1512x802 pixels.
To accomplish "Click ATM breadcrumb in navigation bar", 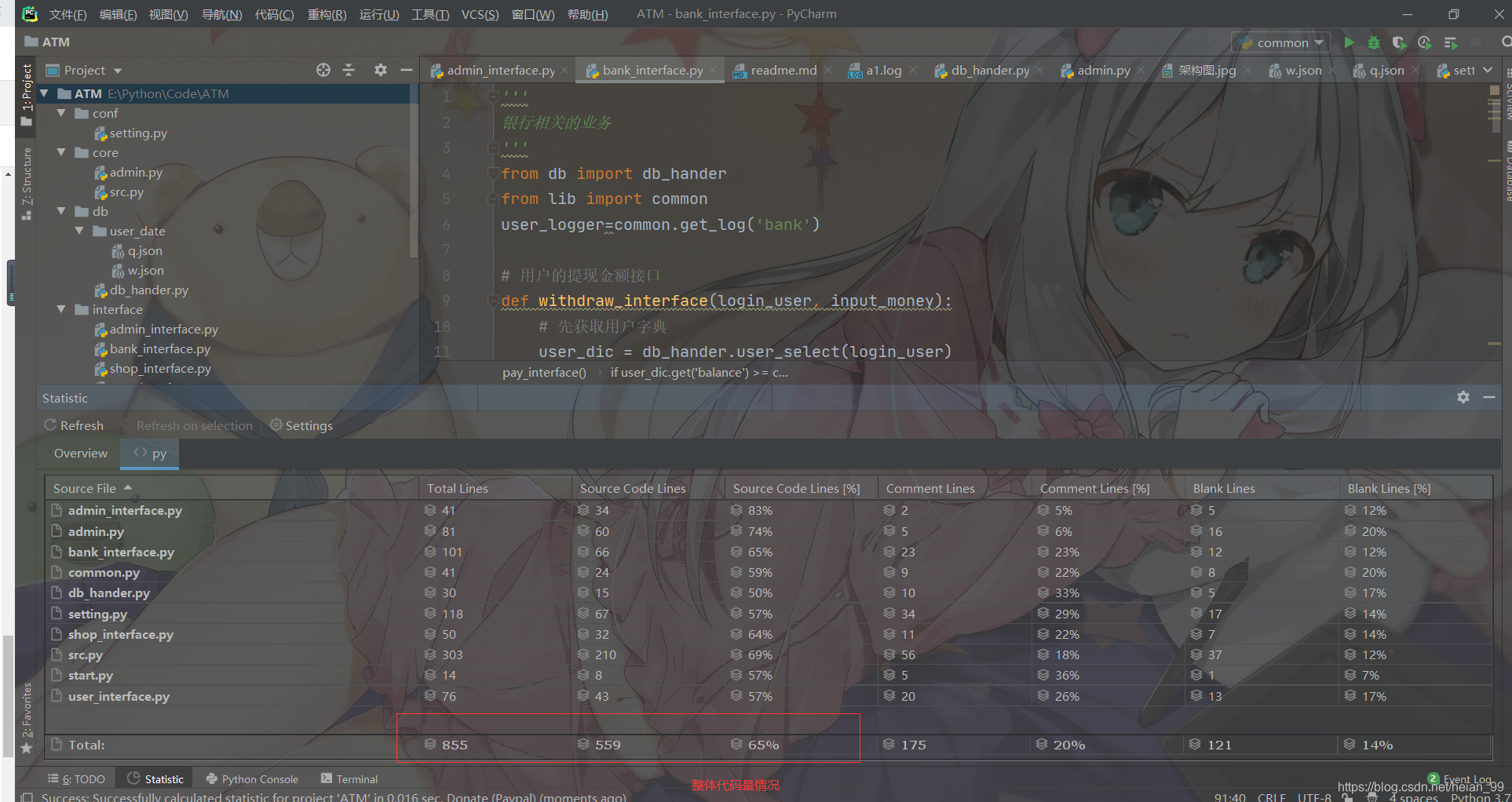I will click(x=47, y=42).
